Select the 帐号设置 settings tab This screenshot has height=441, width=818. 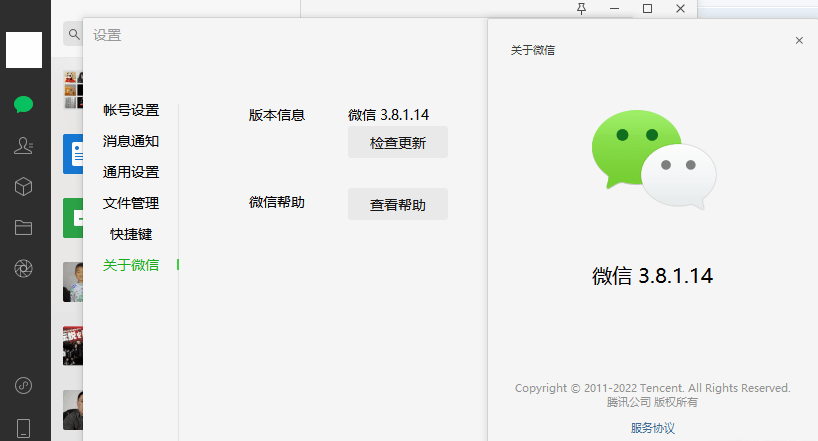pos(131,110)
